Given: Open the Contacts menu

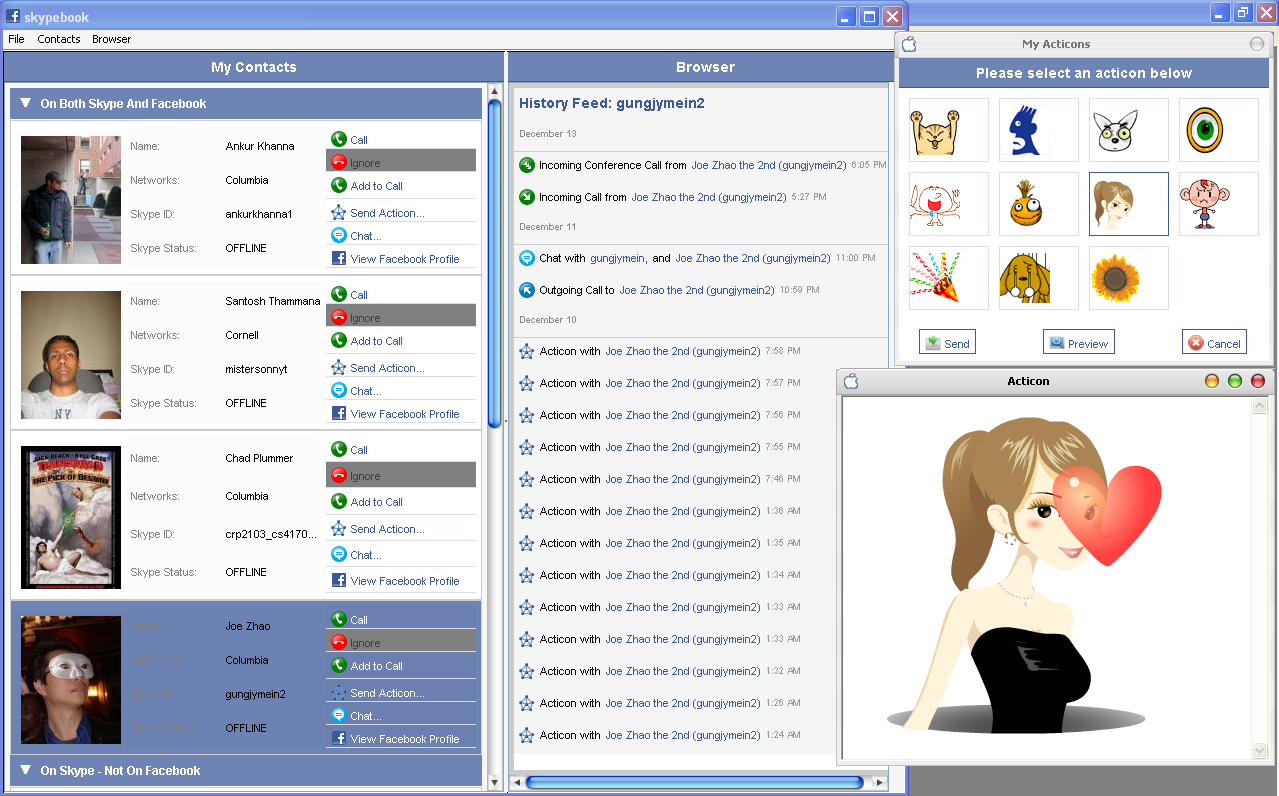Looking at the screenshot, I should [x=59, y=39].
